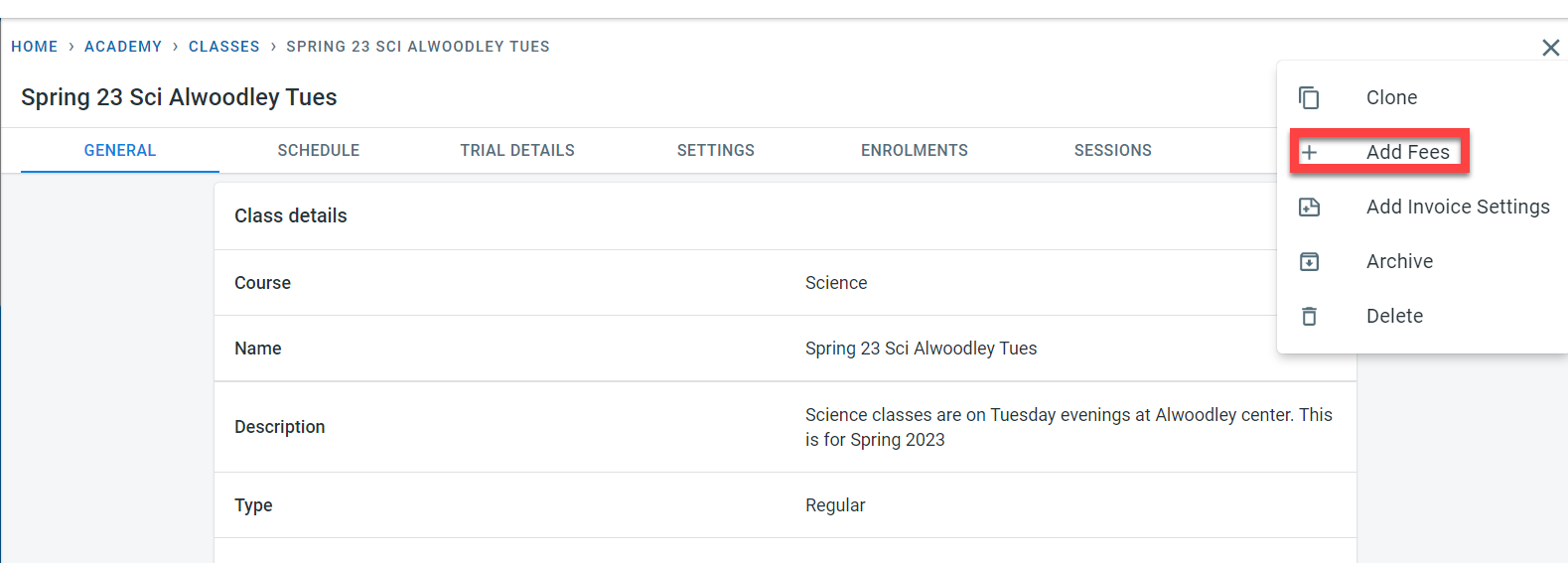The image size is (1568, 563).
Task: Click the Add Invoice Settings icon
Action: pyautogui.click(x=1309, y=207)
